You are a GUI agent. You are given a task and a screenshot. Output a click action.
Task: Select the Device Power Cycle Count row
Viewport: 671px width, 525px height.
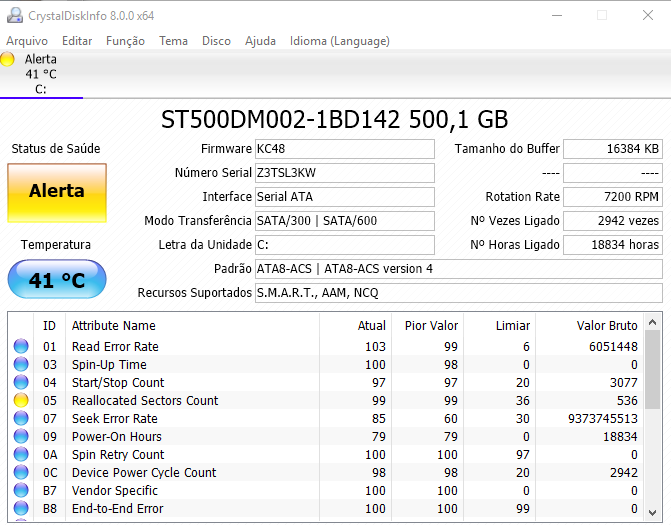(326, 472)
